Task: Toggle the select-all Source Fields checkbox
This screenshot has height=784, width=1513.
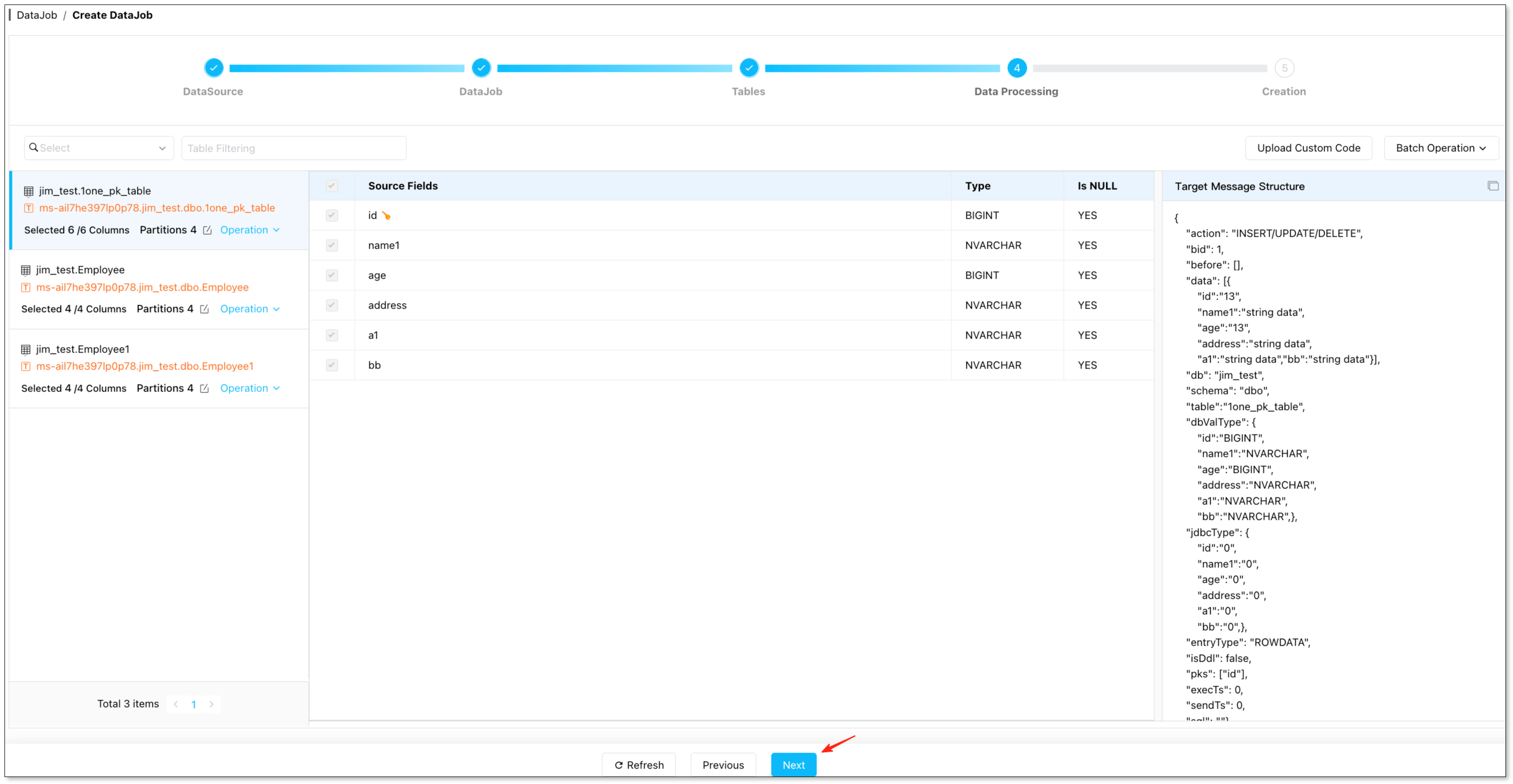Action: [x=332, y=186]
